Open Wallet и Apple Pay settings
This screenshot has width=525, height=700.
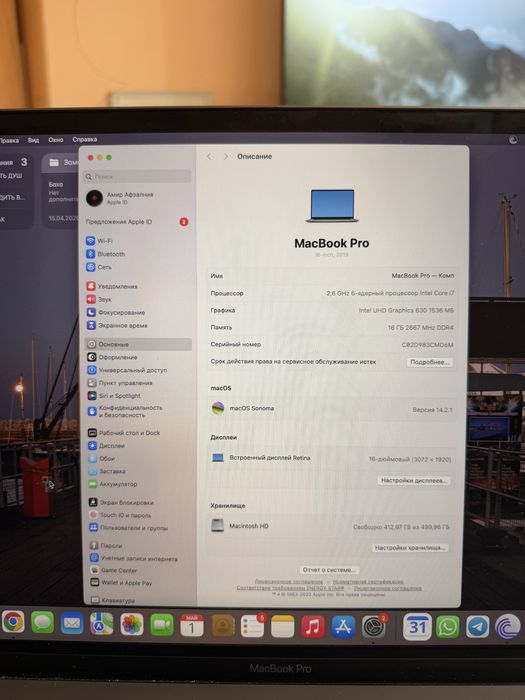[x=121, y=583]
